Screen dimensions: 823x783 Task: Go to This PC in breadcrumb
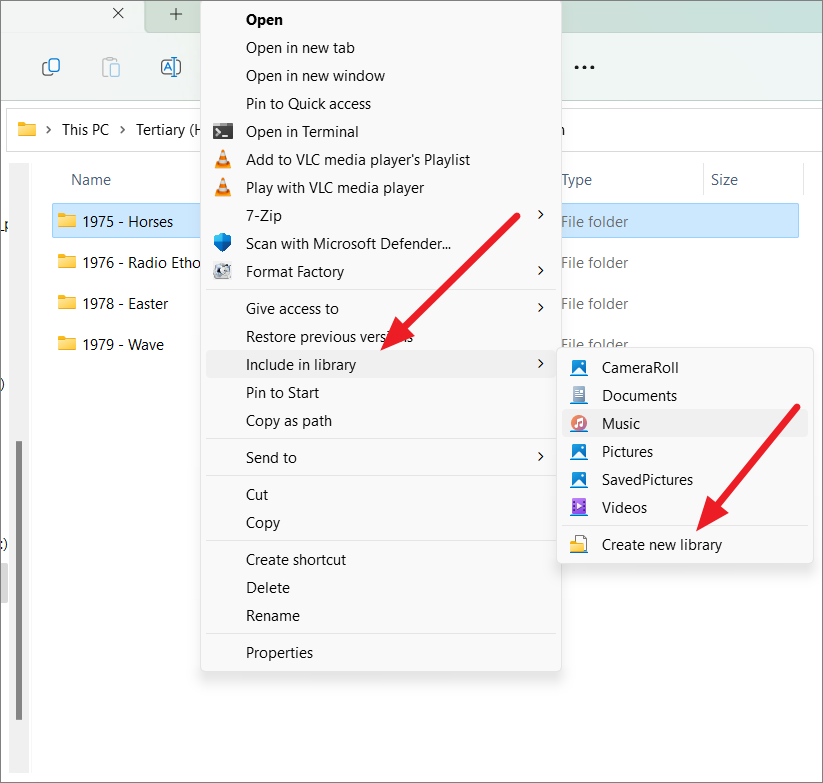(85, 130)
